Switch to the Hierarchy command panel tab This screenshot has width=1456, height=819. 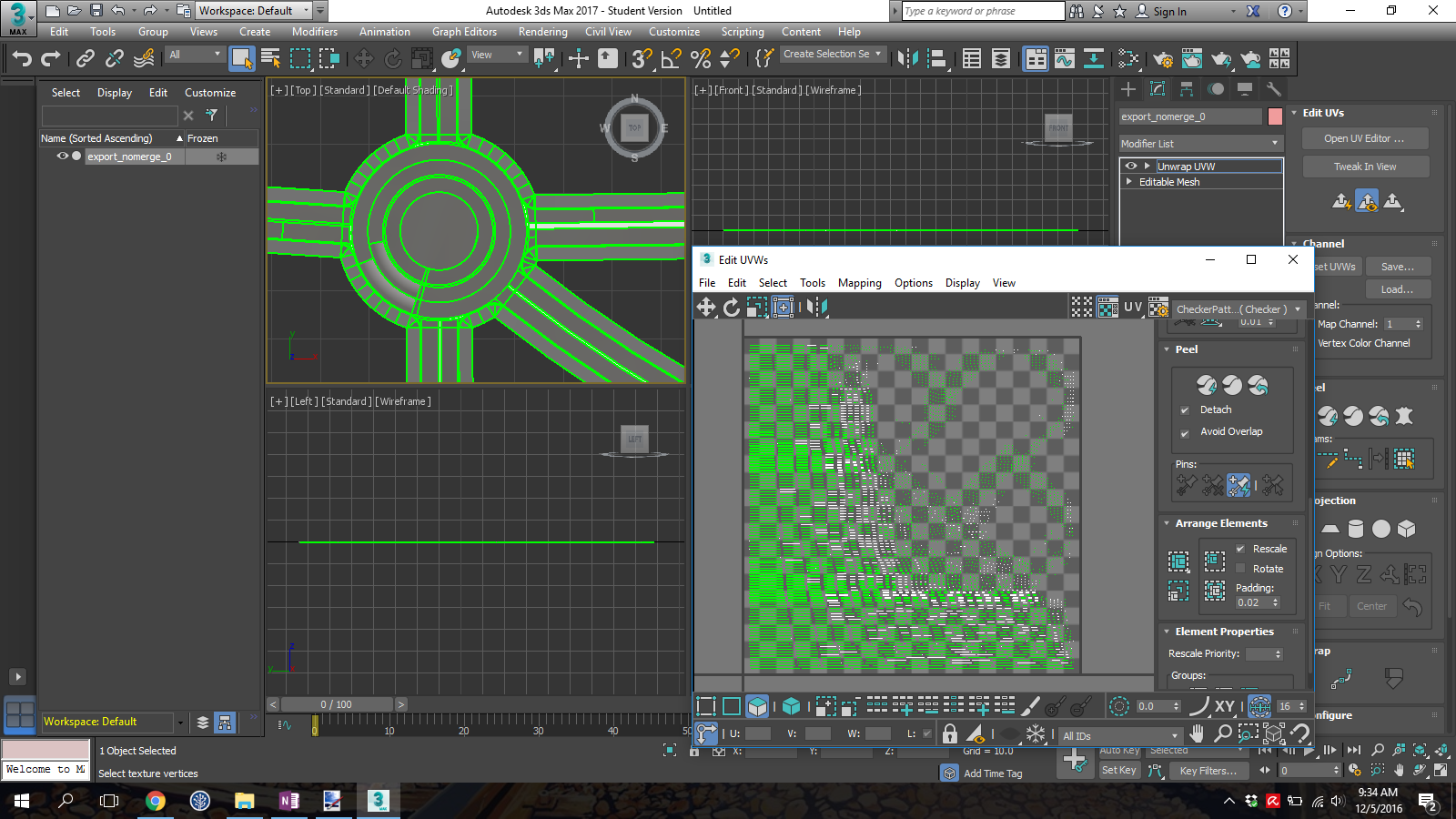[x=1187, y=89]
